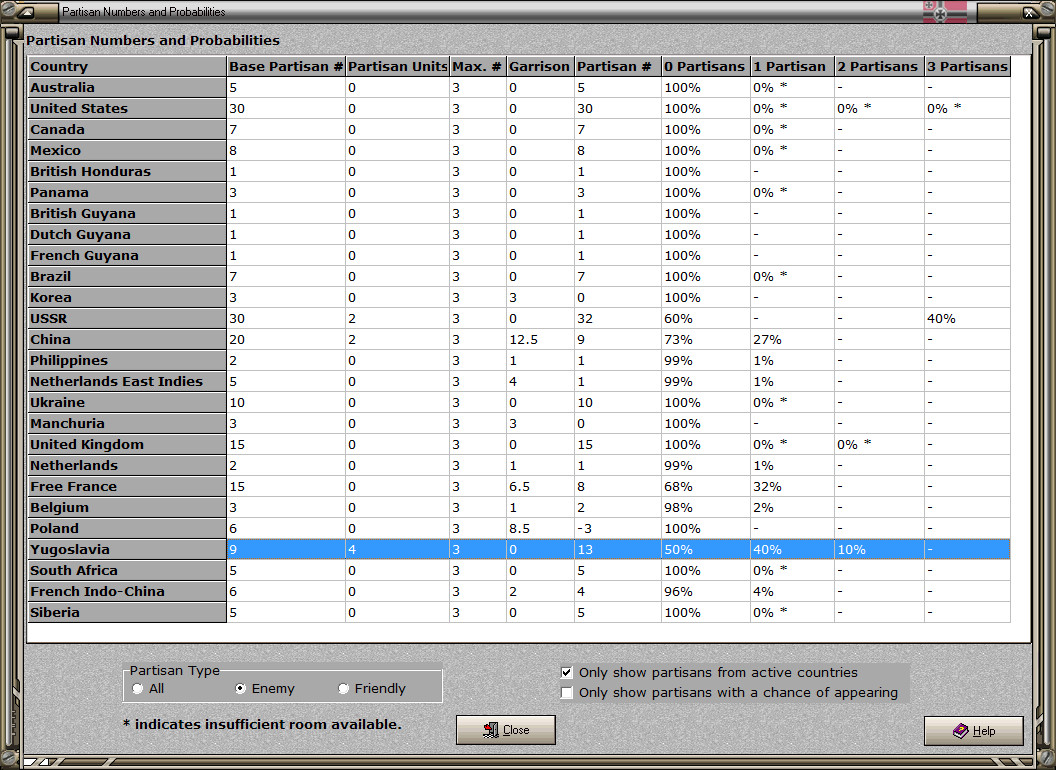Select the highlighted Yugoslavia row header
This screenshot has height=770, width=1056.
[127, 549]
